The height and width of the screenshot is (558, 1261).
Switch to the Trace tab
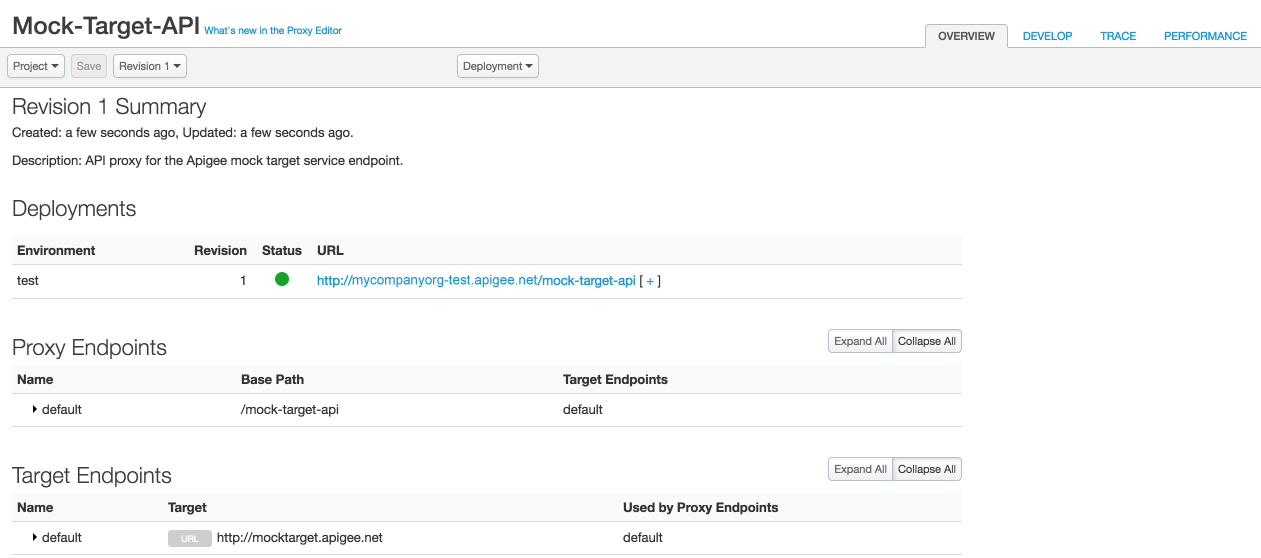[1118, 36]
